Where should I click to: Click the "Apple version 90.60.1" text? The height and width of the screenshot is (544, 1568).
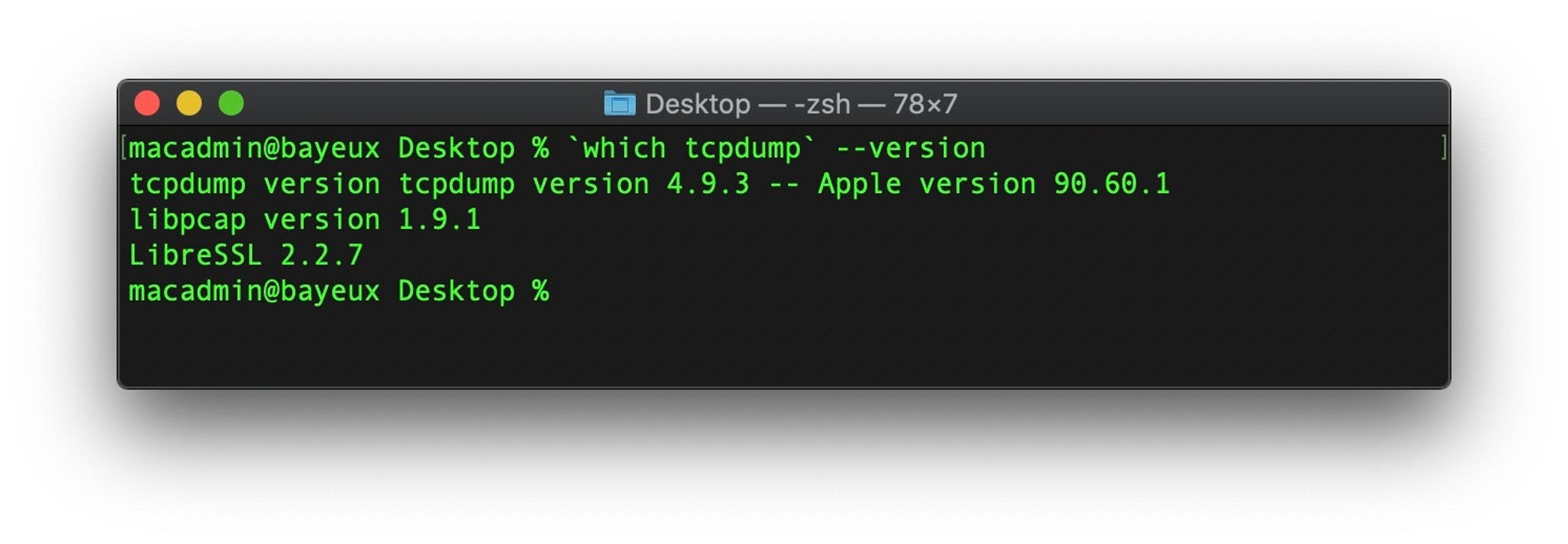(x=994, y=184)
